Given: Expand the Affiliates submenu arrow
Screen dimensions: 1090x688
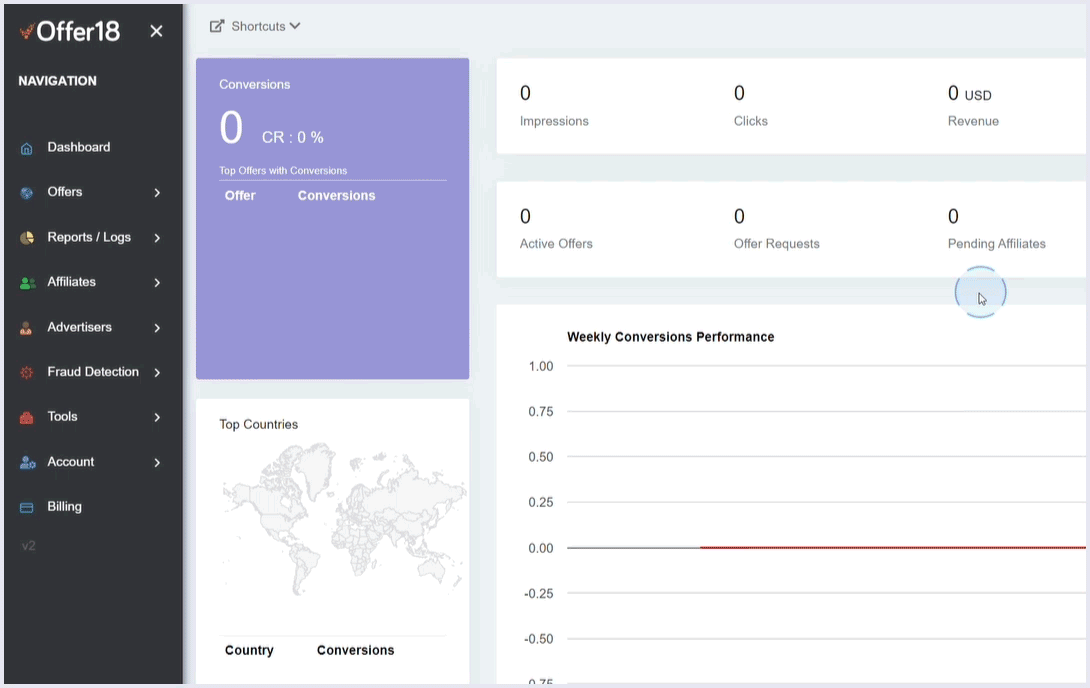Looking at the screenshot, I should (157, 283).
